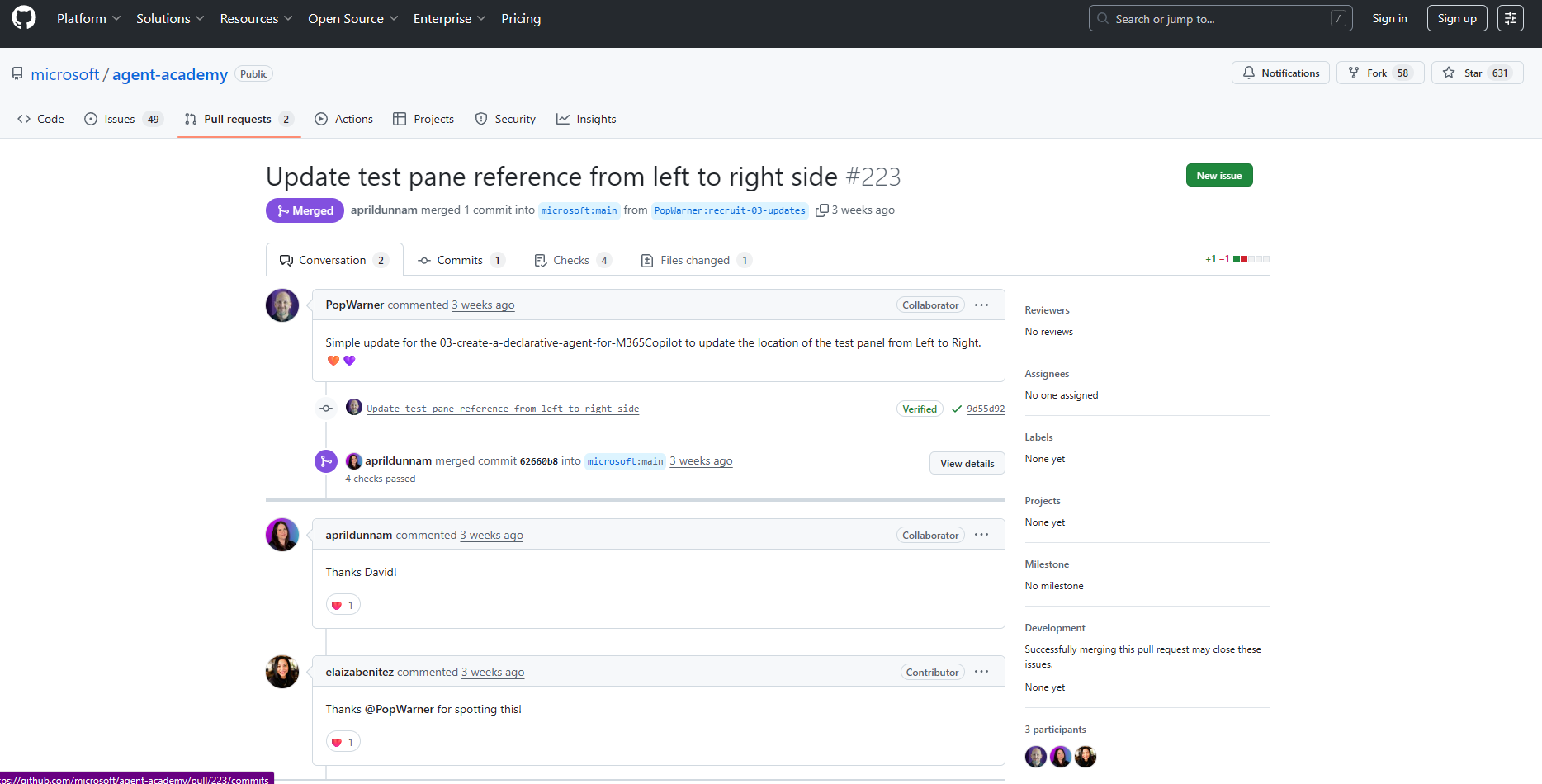1542x784 pixels.
Task: Open the PopWarner username link
Action: (x=354, y=305)
